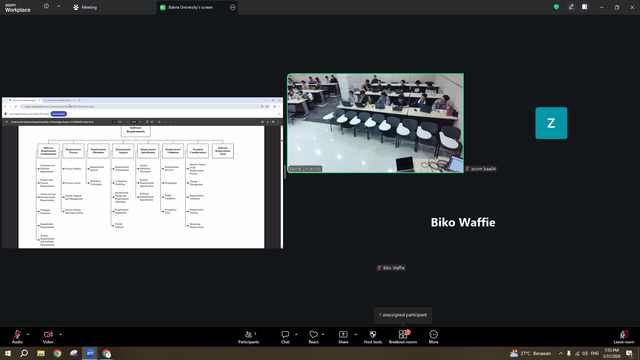The height and width of the screenshot is (360, 640).
Task: Open the Chat panel
Action: click(285, 337)
